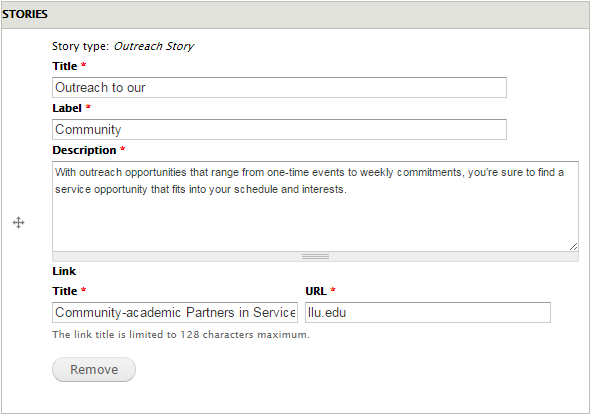Click inside the Description text area

315,207
